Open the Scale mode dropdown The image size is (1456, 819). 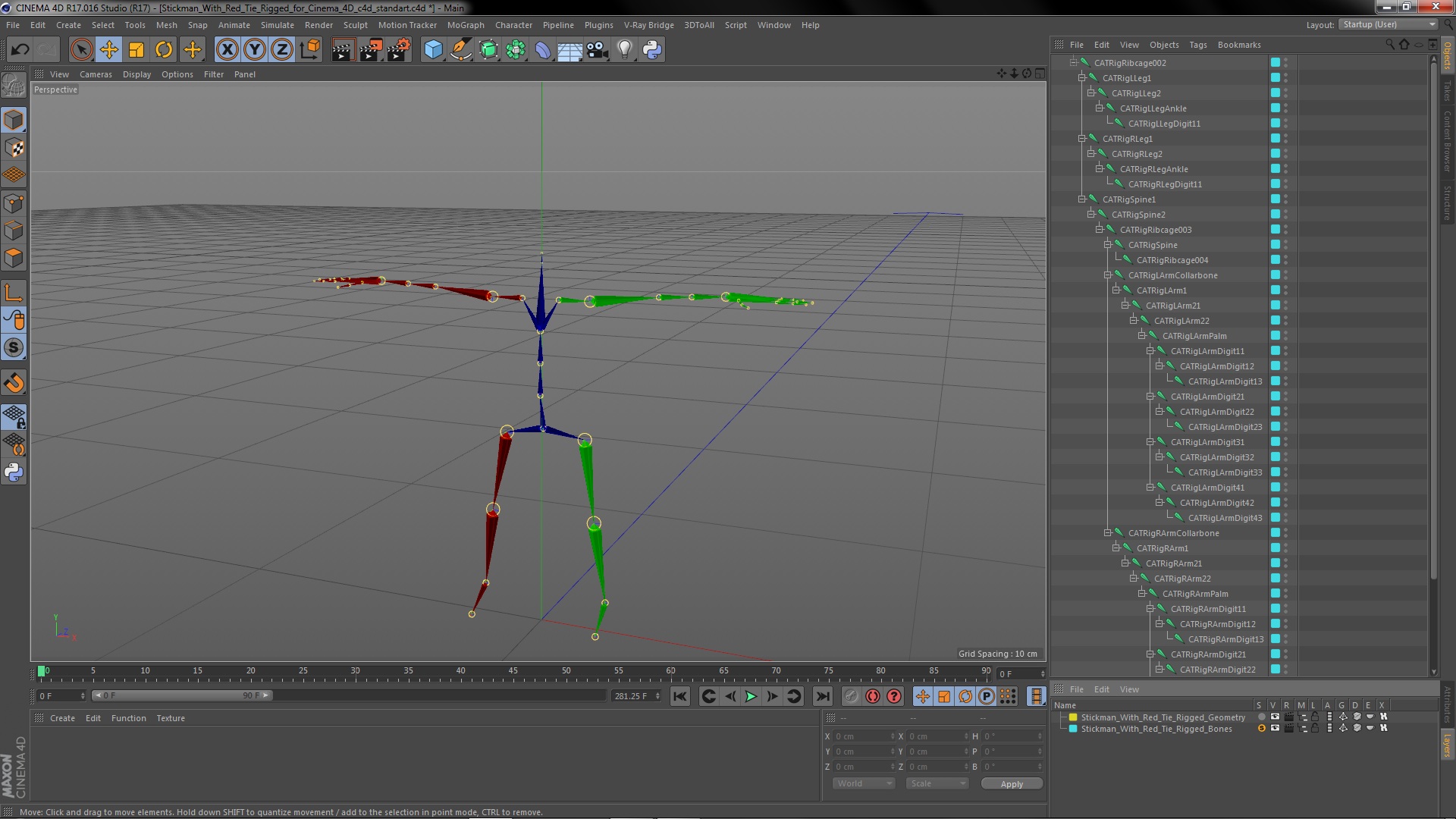[x=937, y=783]
